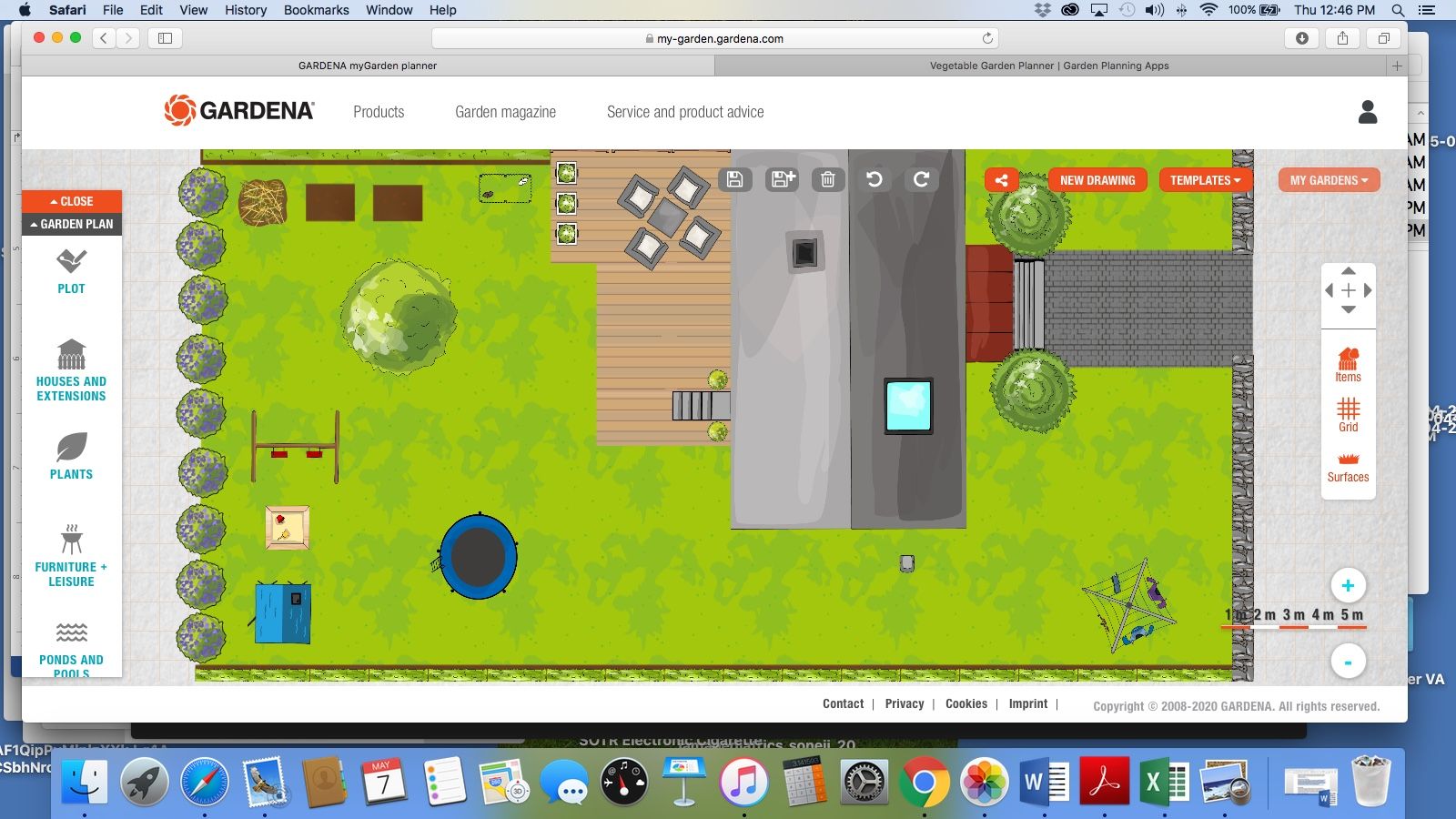Open the Plants category
The height and width of the screenshot is (819, 1456).
71,456
